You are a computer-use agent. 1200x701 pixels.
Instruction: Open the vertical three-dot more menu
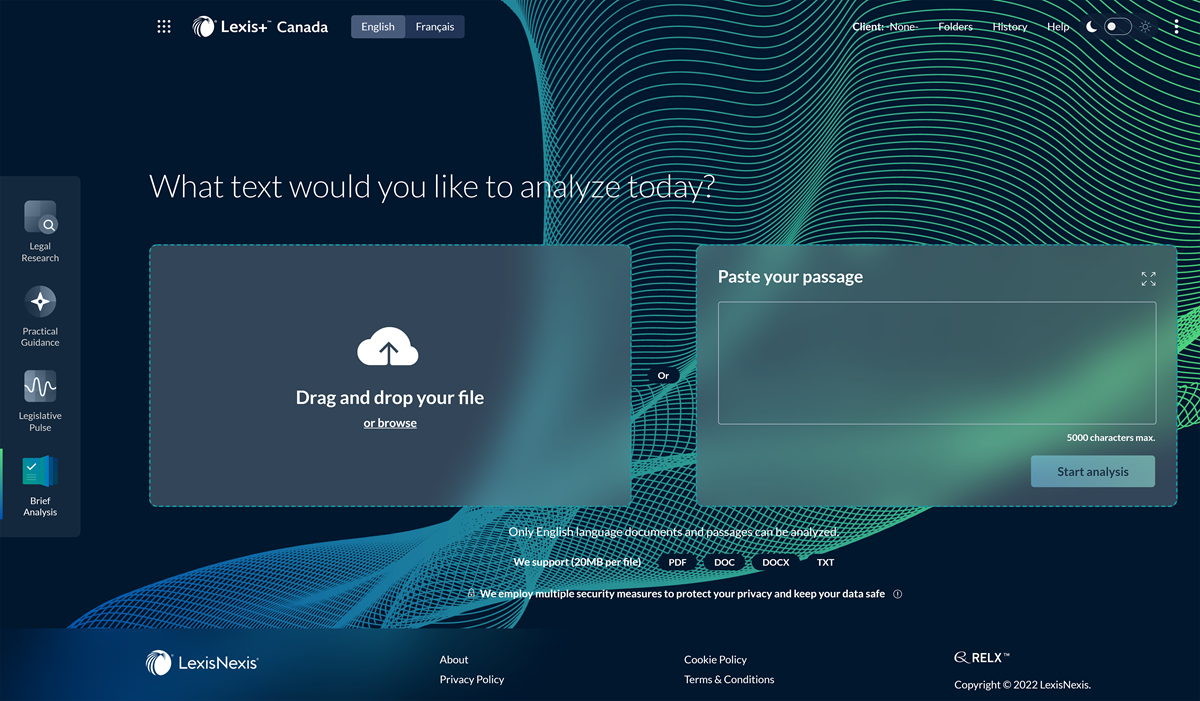coord(1176,27)
